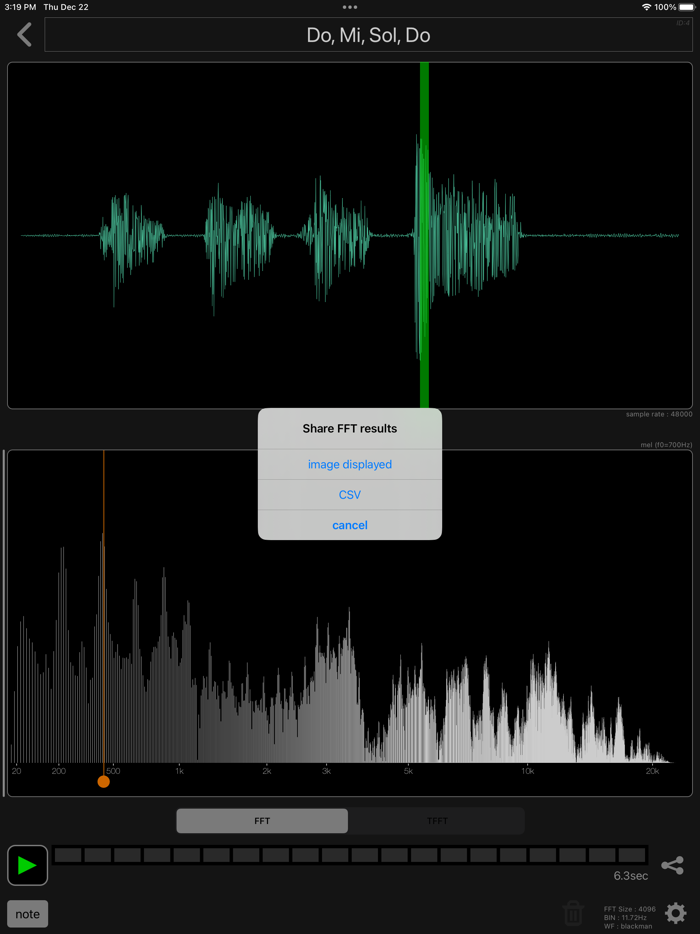Seek using the playback progress bar

click(x=350, y=855)
